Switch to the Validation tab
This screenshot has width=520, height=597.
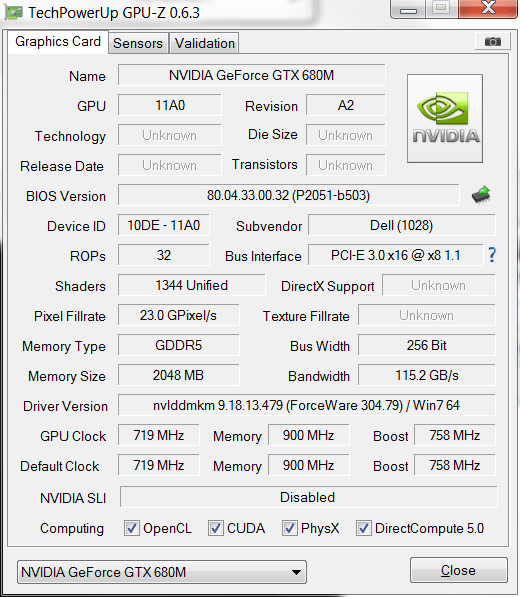pyautogui.click(x=204, y=43)
